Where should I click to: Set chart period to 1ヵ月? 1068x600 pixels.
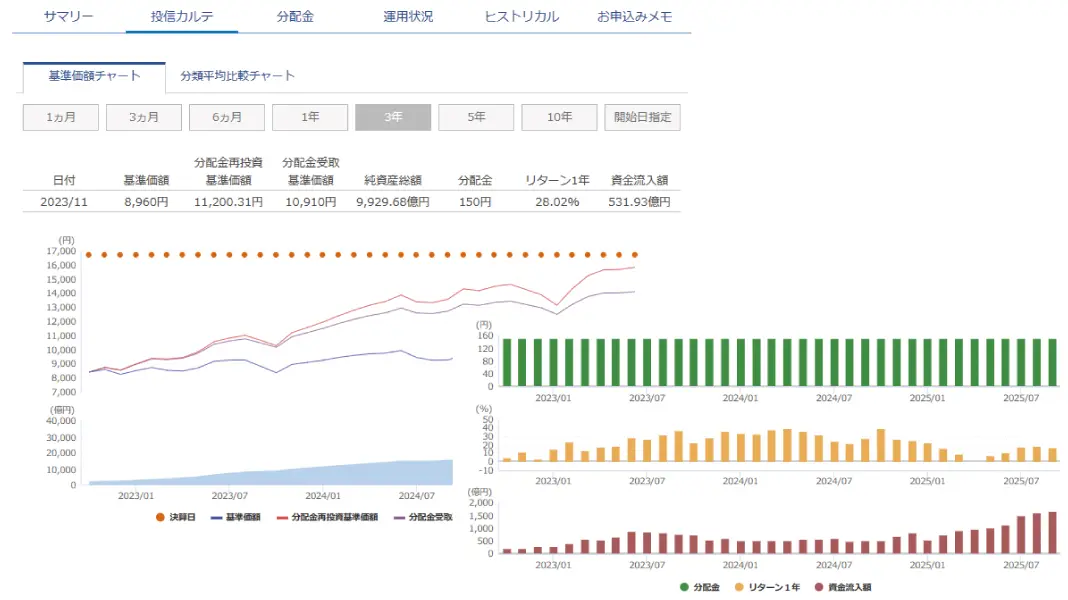61,117
